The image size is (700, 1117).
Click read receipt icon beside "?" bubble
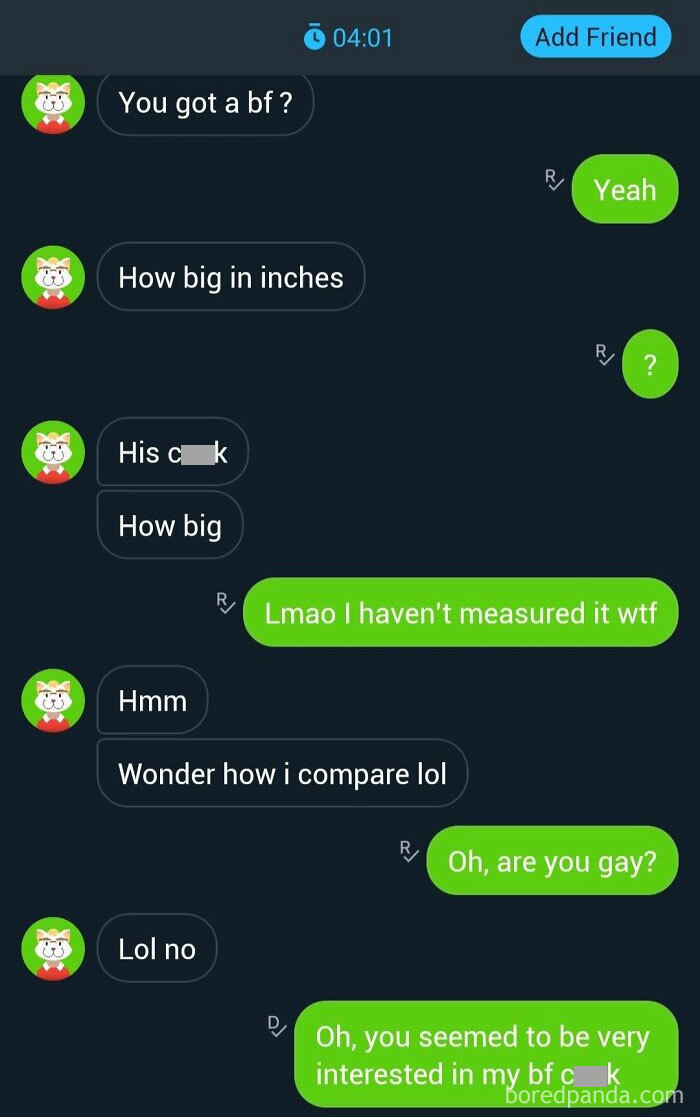tap(605, 354)
